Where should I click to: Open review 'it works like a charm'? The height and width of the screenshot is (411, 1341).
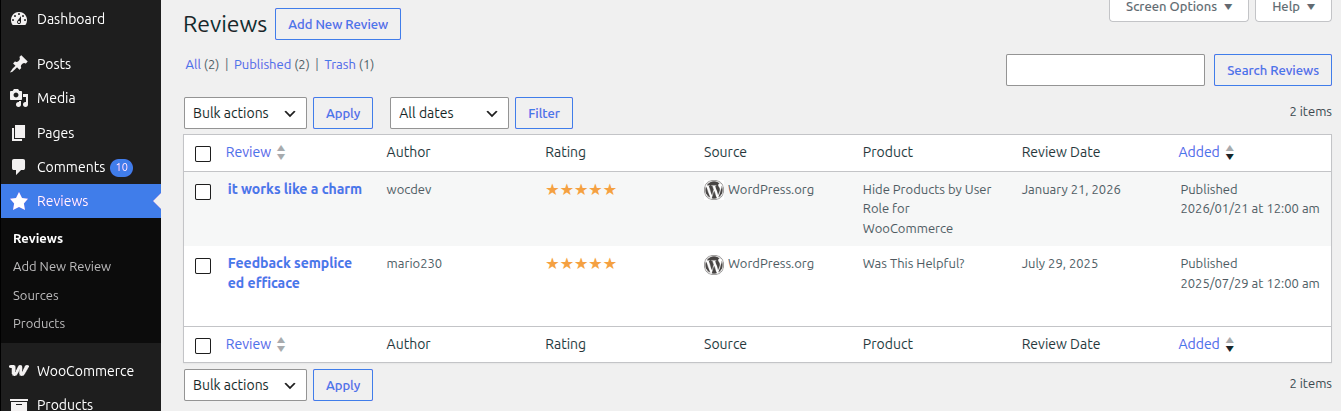295,189
